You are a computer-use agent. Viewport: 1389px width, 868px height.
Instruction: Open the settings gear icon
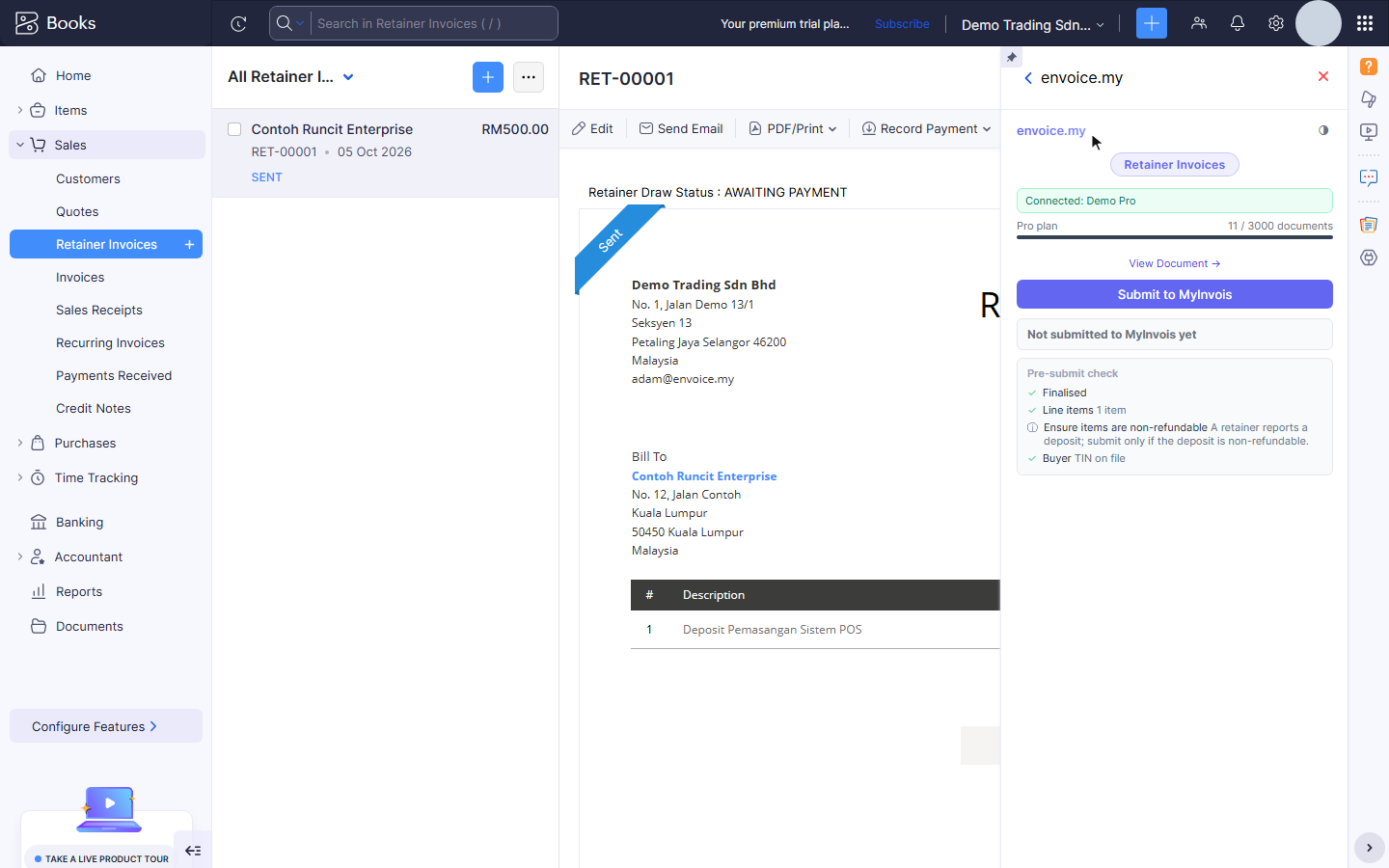click(x=1276, y=23)
